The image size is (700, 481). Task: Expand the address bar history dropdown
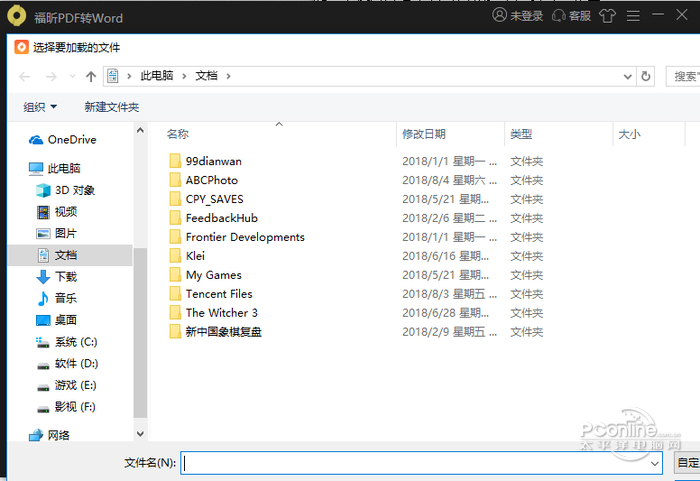click(x=627, y=76)
